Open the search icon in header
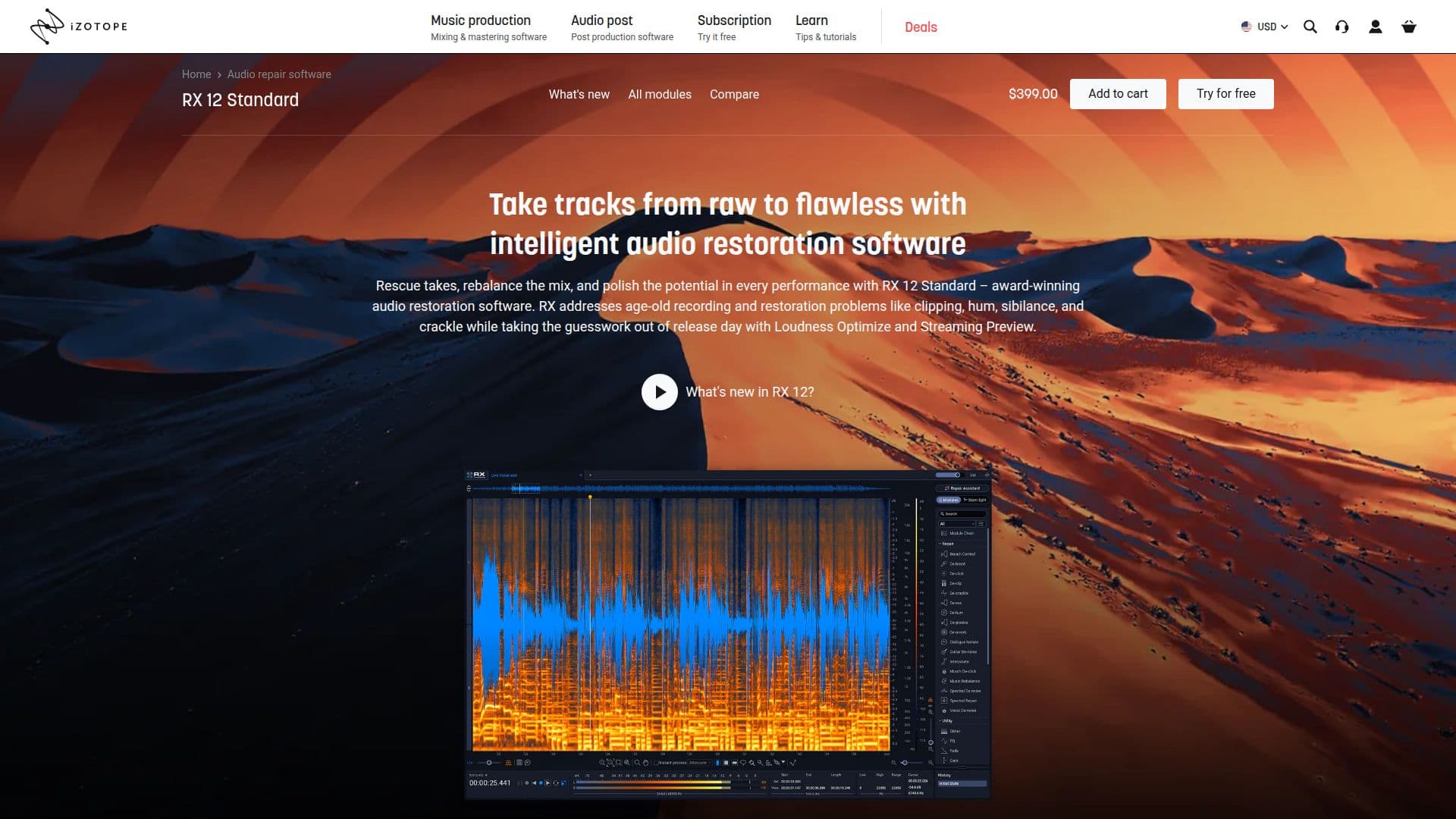This screenshot has width=1456, height=819. pyautogui.click(x=1310, y=27)
